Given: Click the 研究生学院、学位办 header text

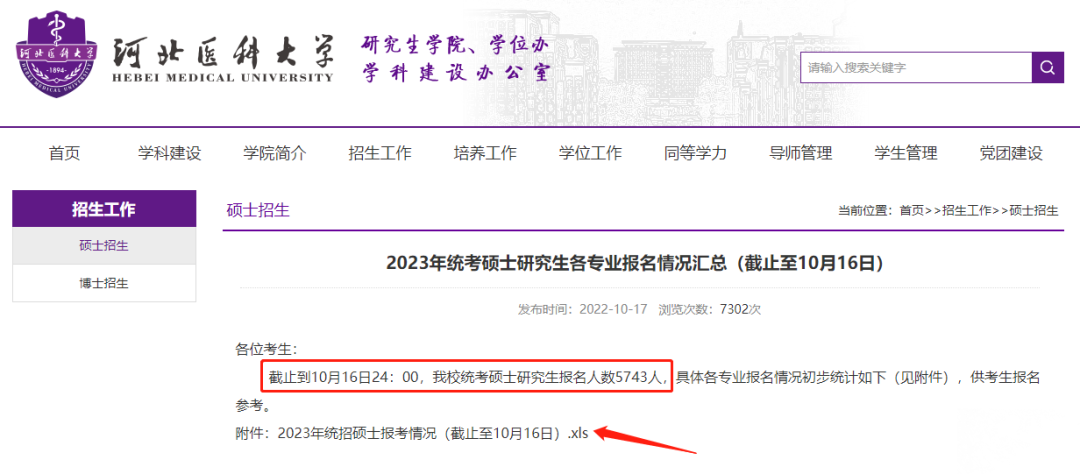Looking at the screenshot, I should (x=455, y=45).
